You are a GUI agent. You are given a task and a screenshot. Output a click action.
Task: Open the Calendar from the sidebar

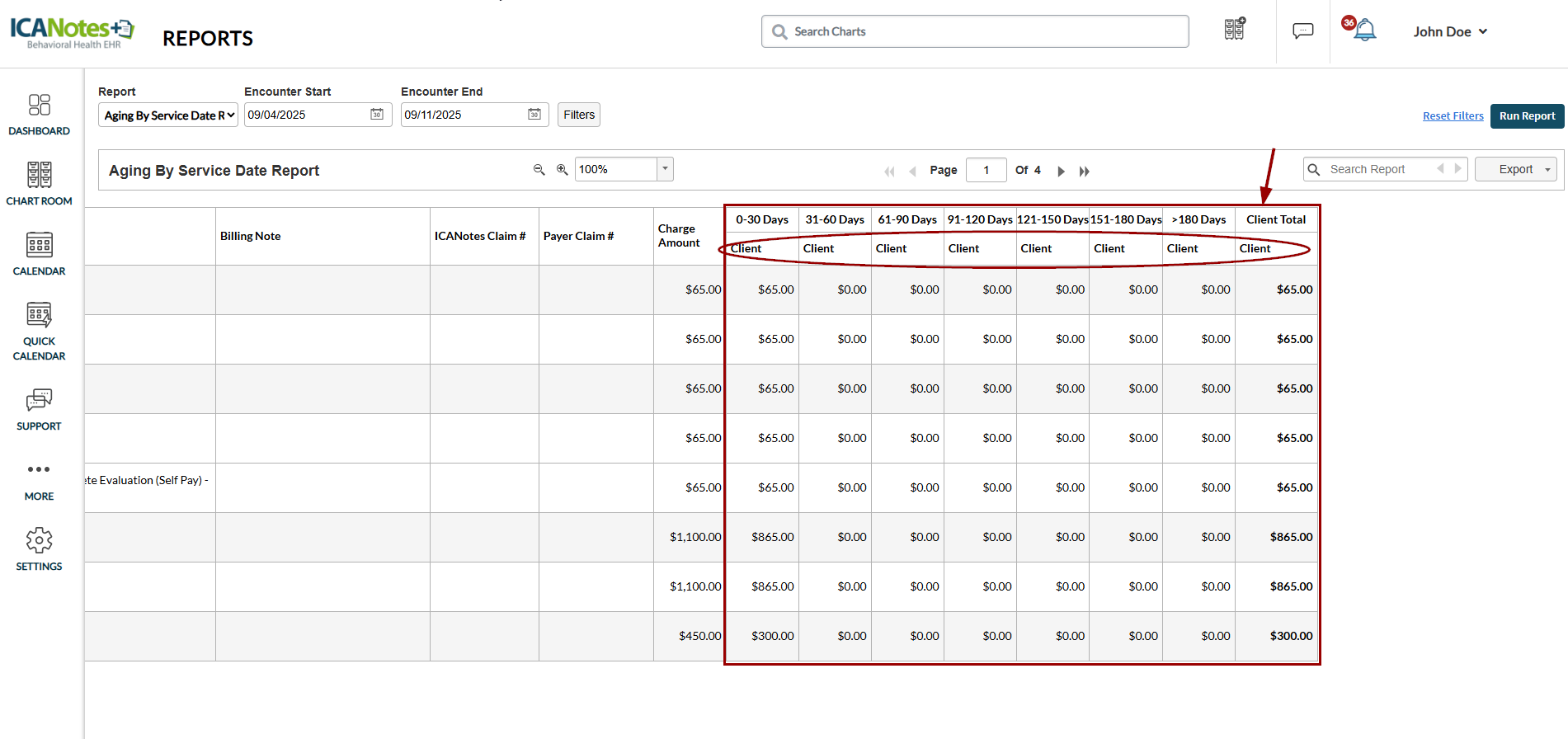39,254
